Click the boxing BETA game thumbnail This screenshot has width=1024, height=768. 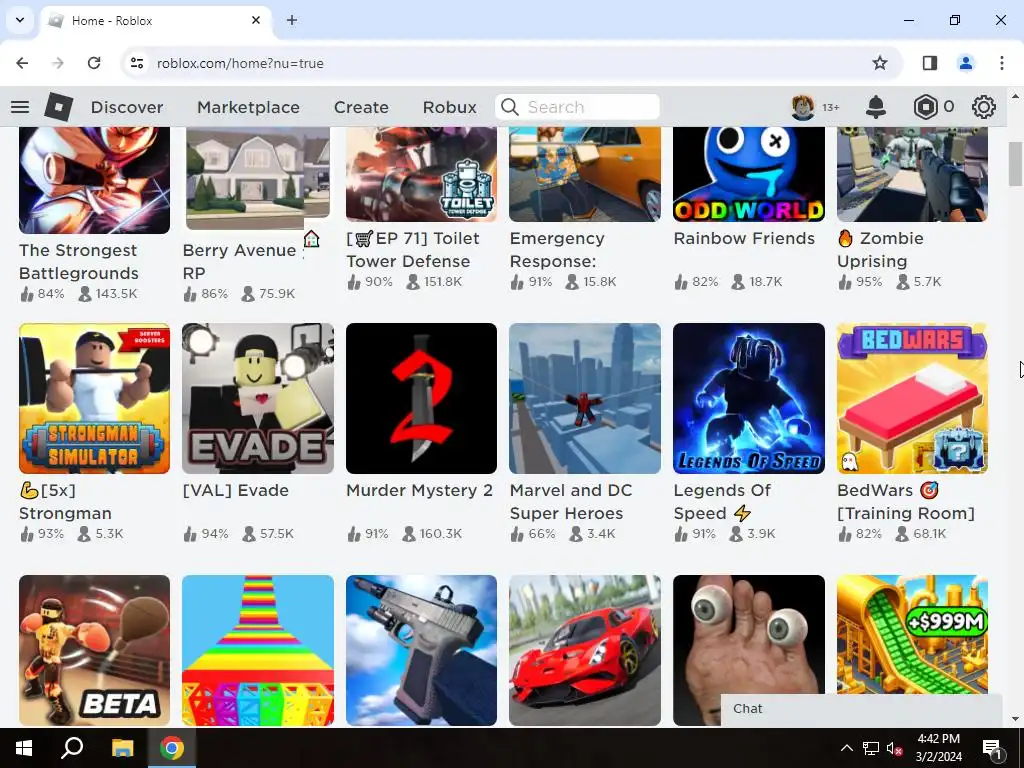click(x=94, y=650)
